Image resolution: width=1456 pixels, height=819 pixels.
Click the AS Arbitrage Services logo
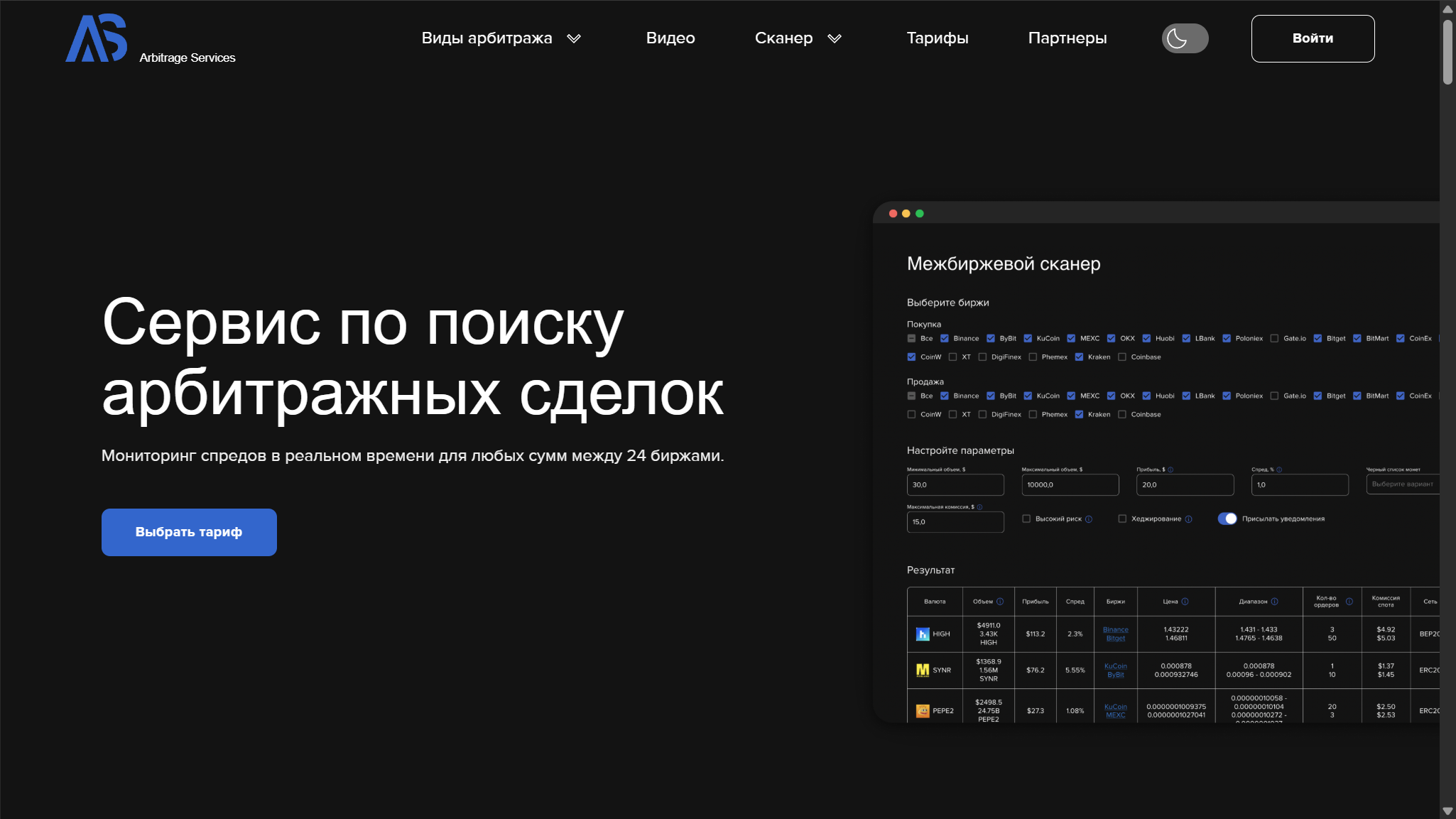[x=151, y=39]
